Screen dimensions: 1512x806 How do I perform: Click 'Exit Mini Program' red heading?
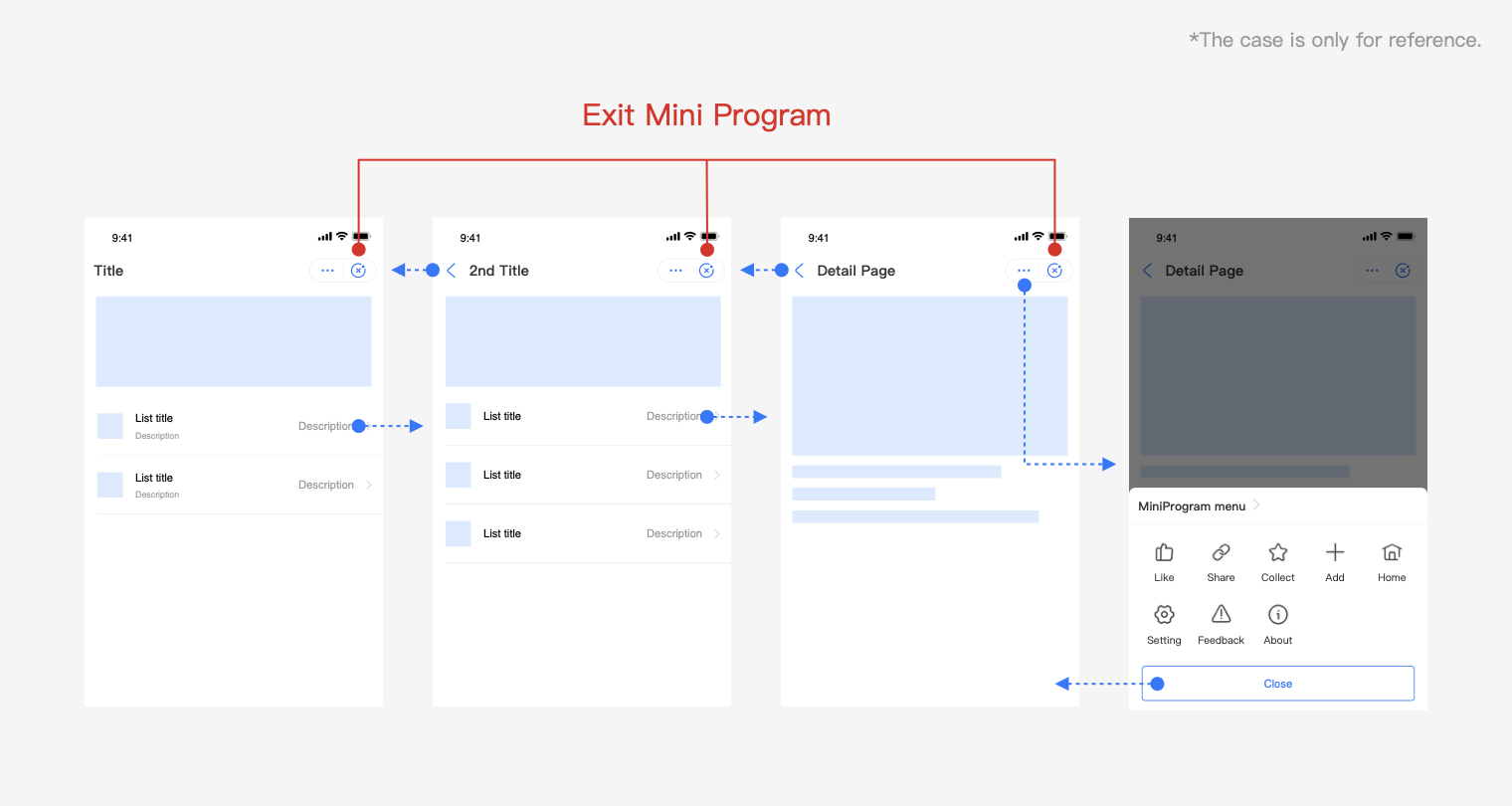click(x=706, y=115)
